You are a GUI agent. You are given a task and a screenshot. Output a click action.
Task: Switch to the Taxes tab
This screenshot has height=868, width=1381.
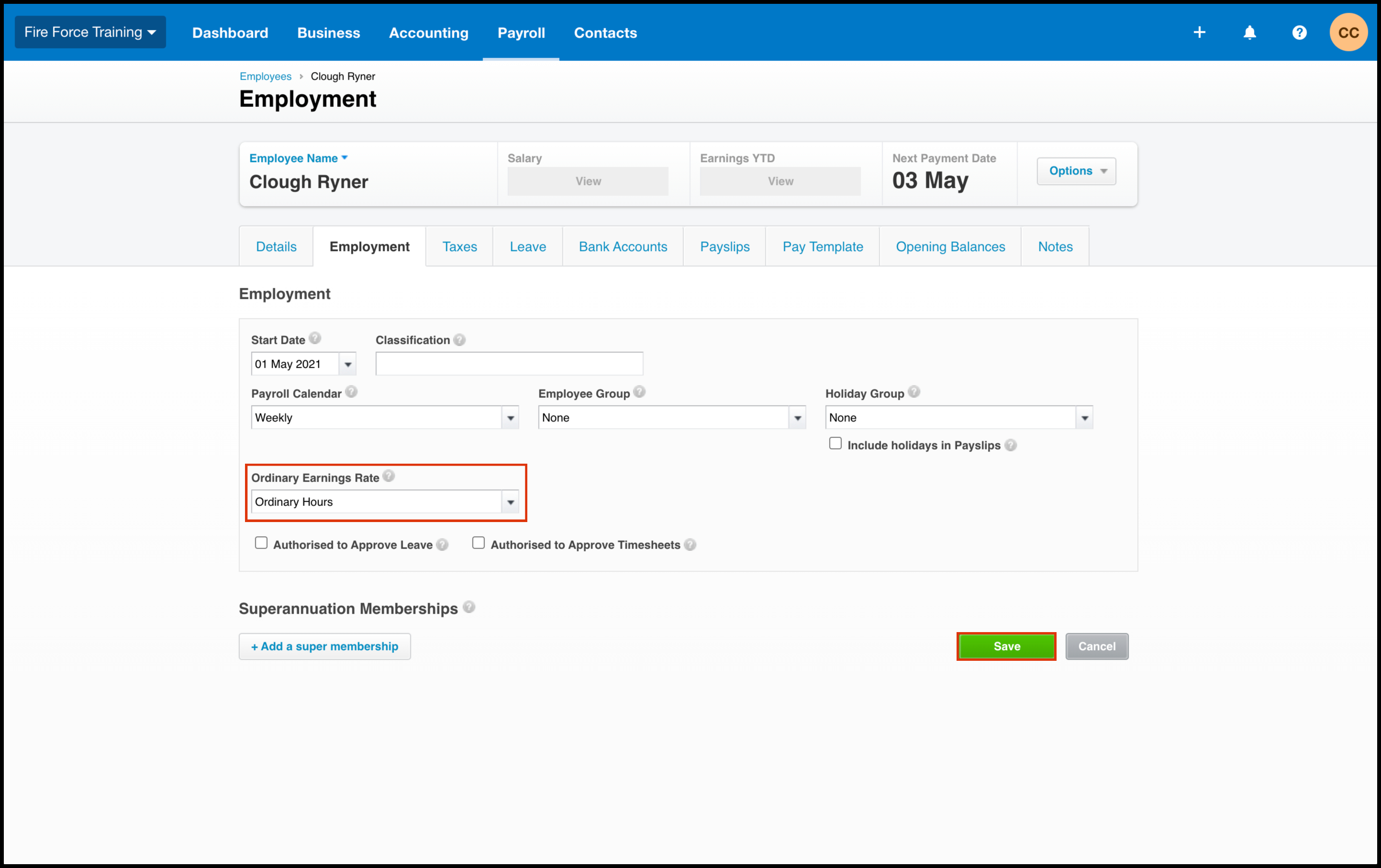click(x=458, y=246)
